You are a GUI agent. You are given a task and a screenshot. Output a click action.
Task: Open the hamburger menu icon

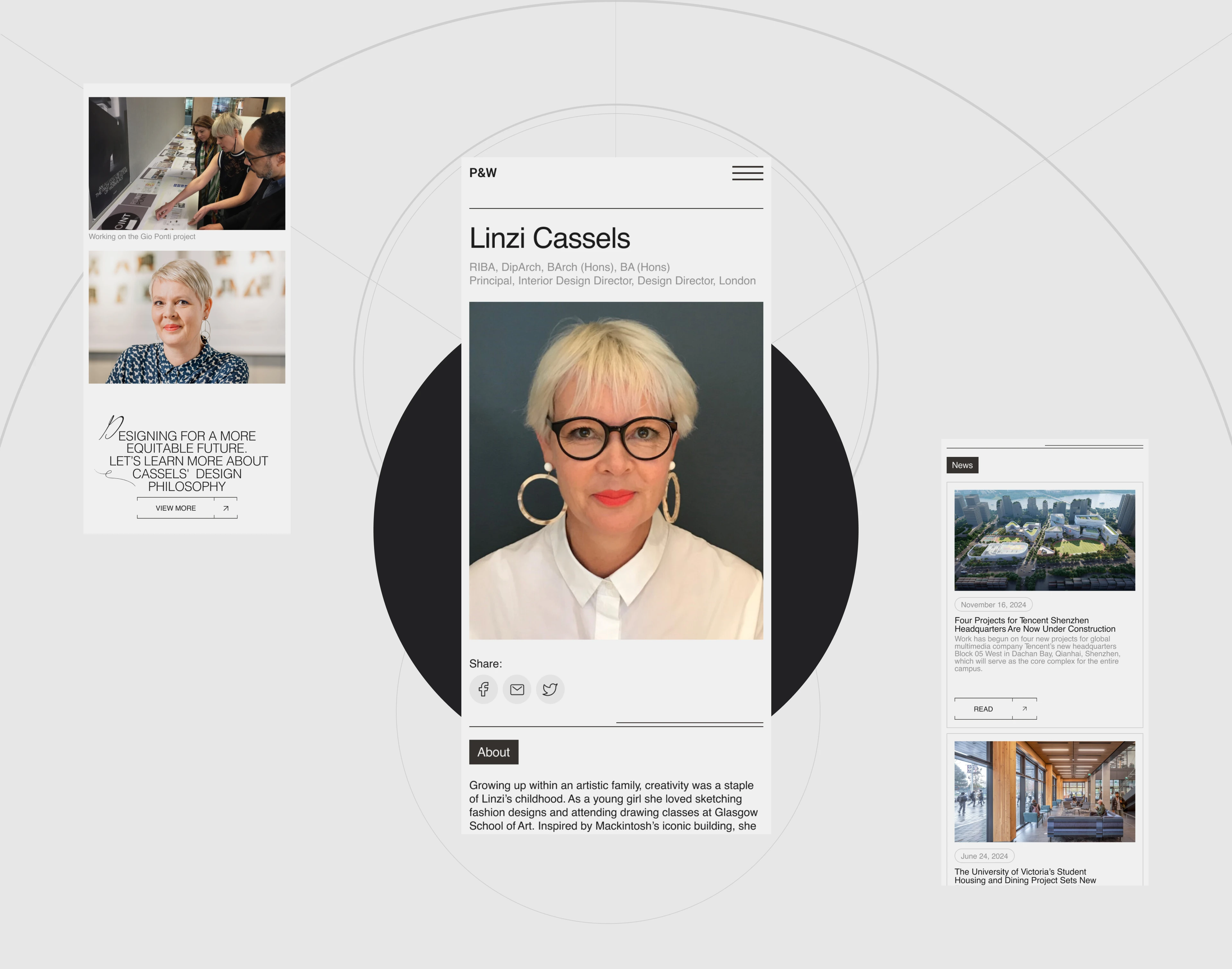pos(747,173)
